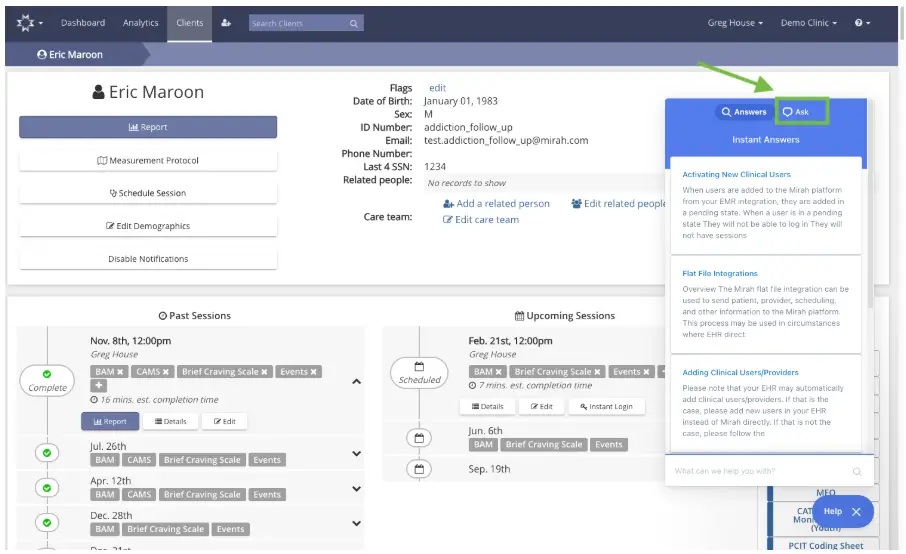The image size is (906, 554).
Task: Click the search magnifier in Search Clients box
Action: click(354, 24)
